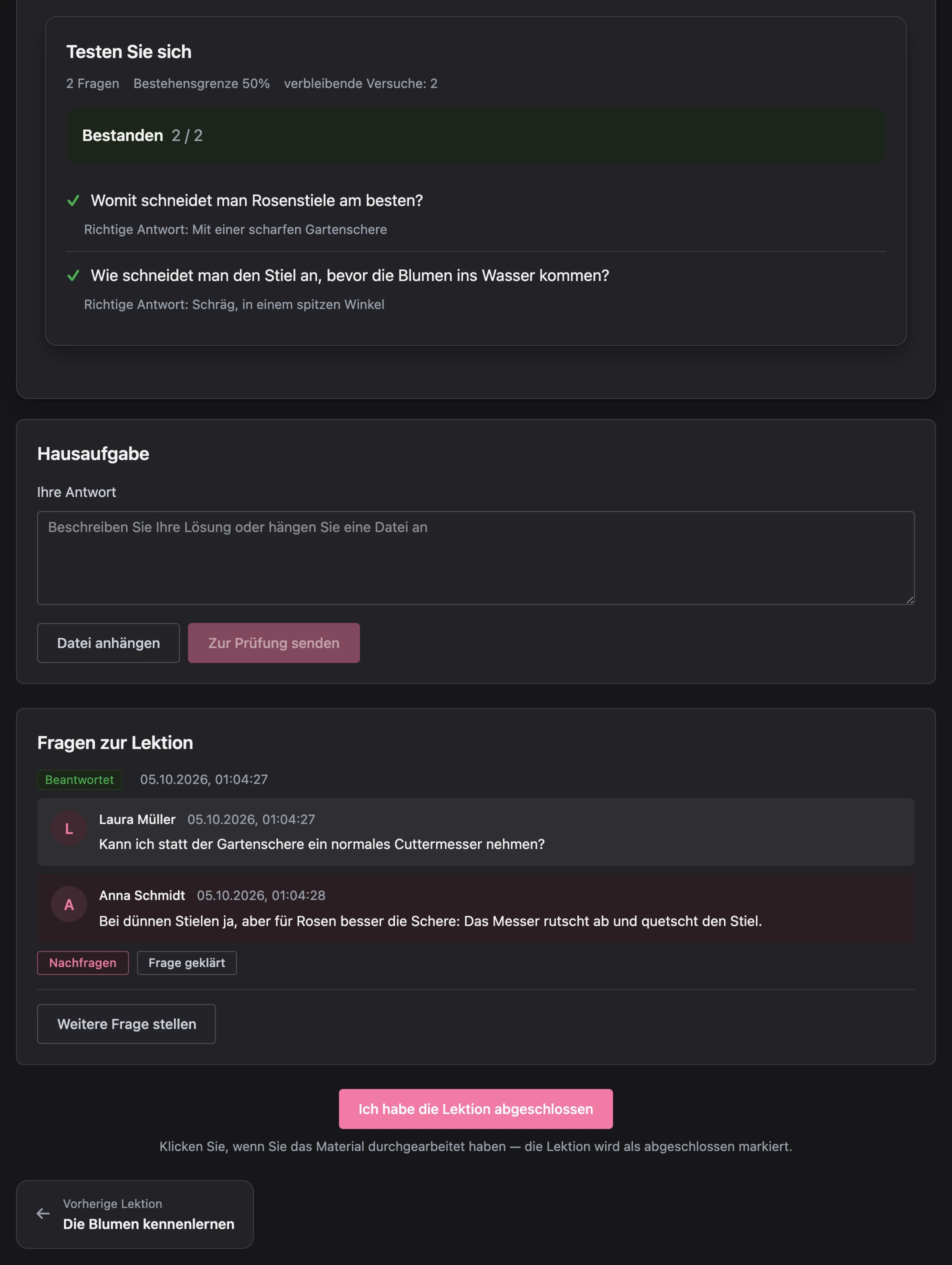Click the Bestanden 2 / 2 result banner

475,135
